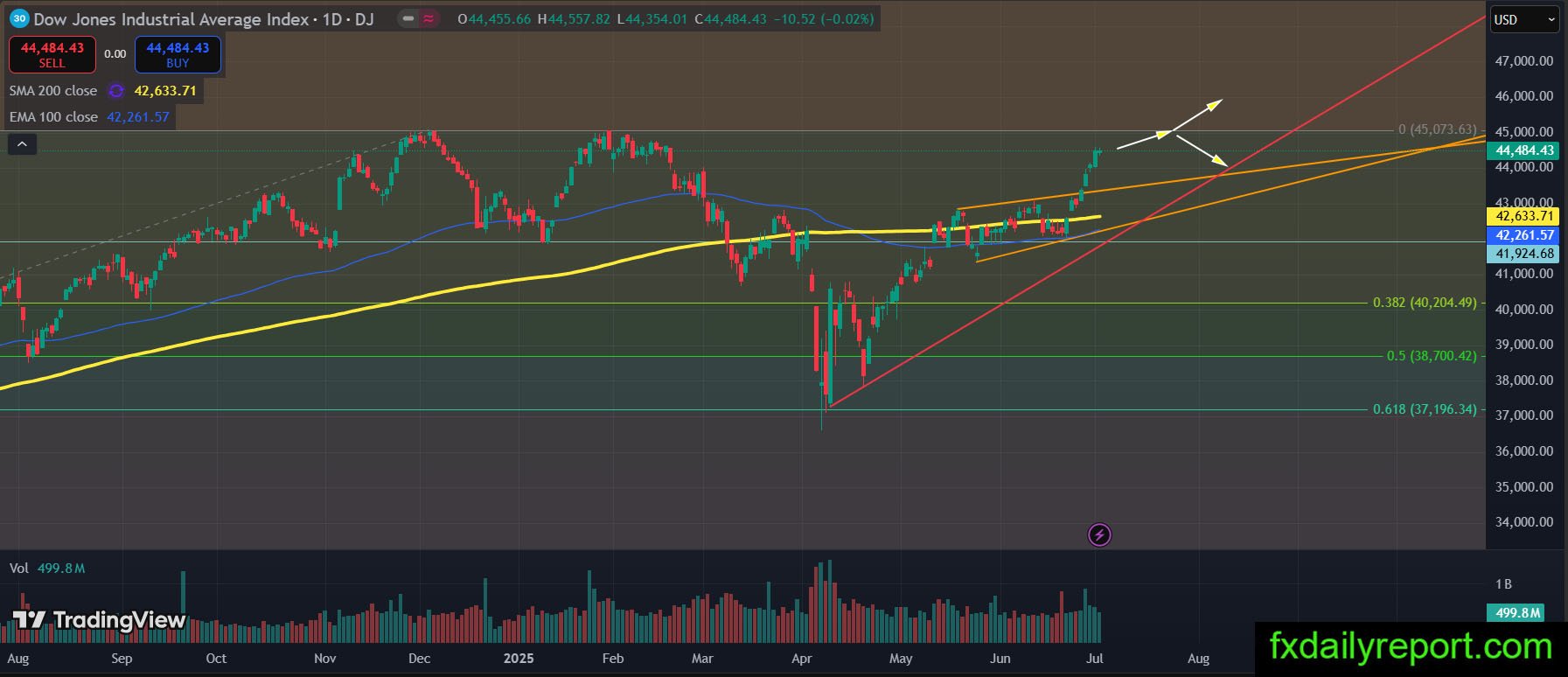Click the blue BUY button
Viewport: 1568px width, 677px height.
click(x=178, y=54)
